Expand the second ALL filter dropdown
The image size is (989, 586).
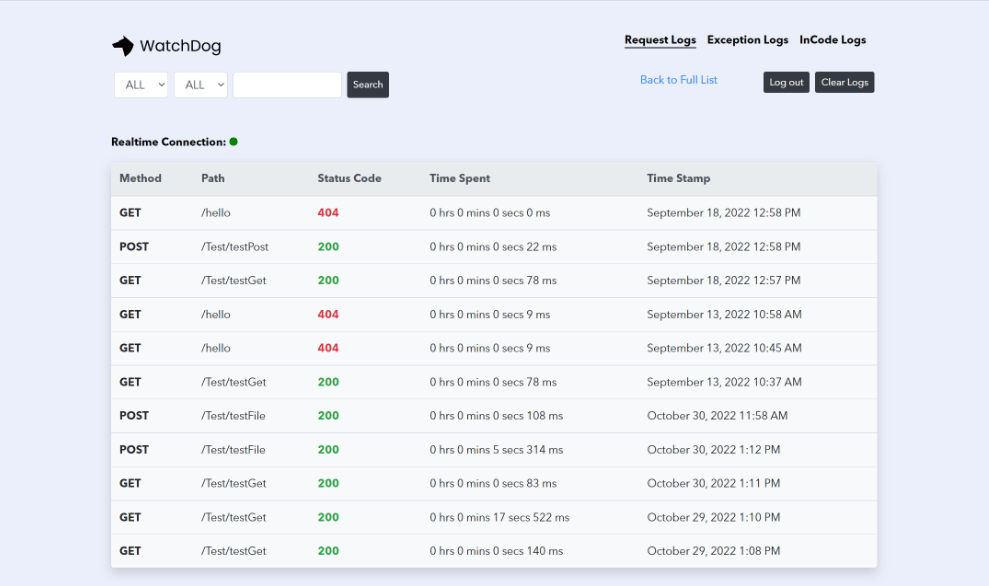201,85
